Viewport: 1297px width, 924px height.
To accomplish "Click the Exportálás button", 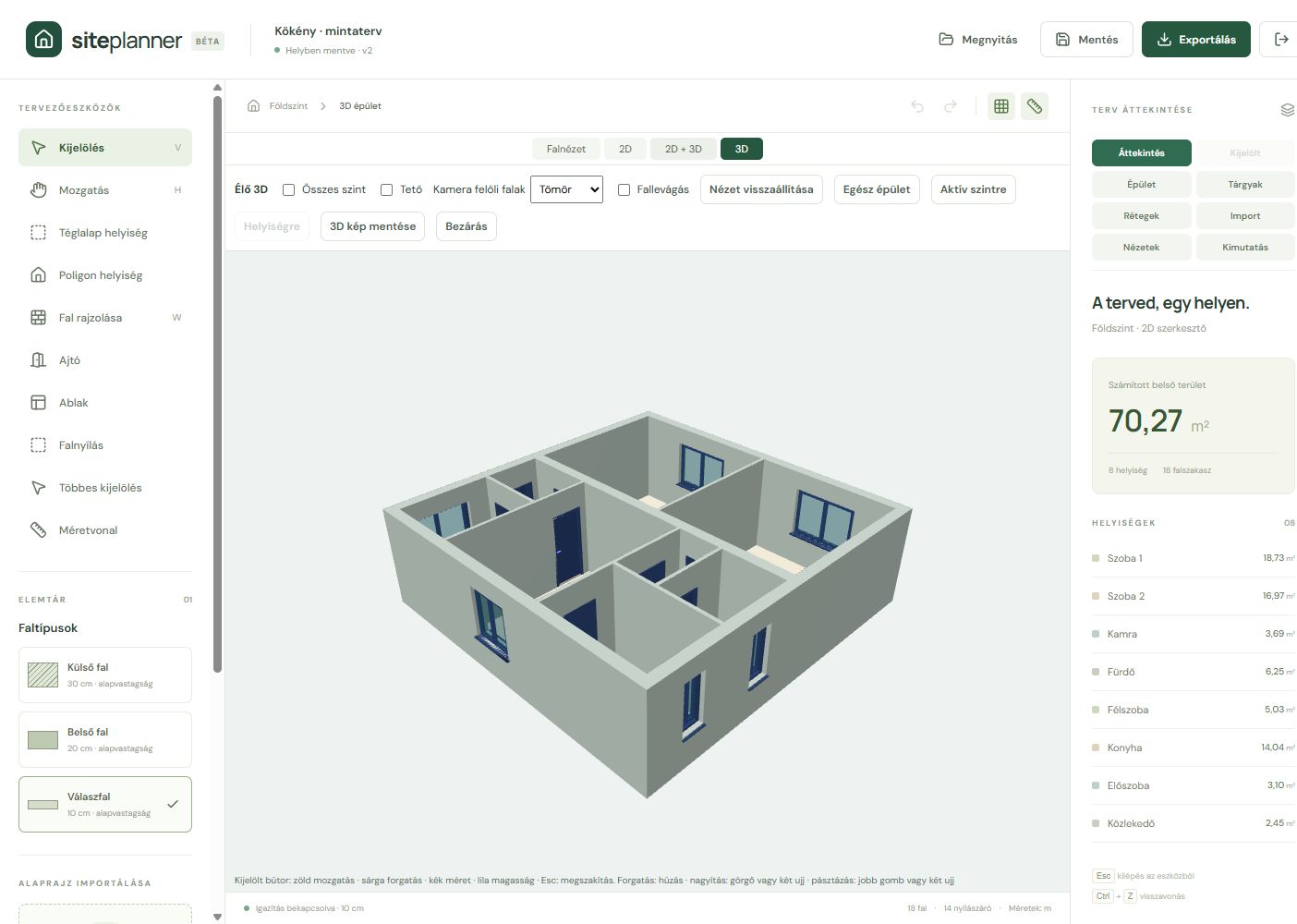I will tap(1196, 39).
